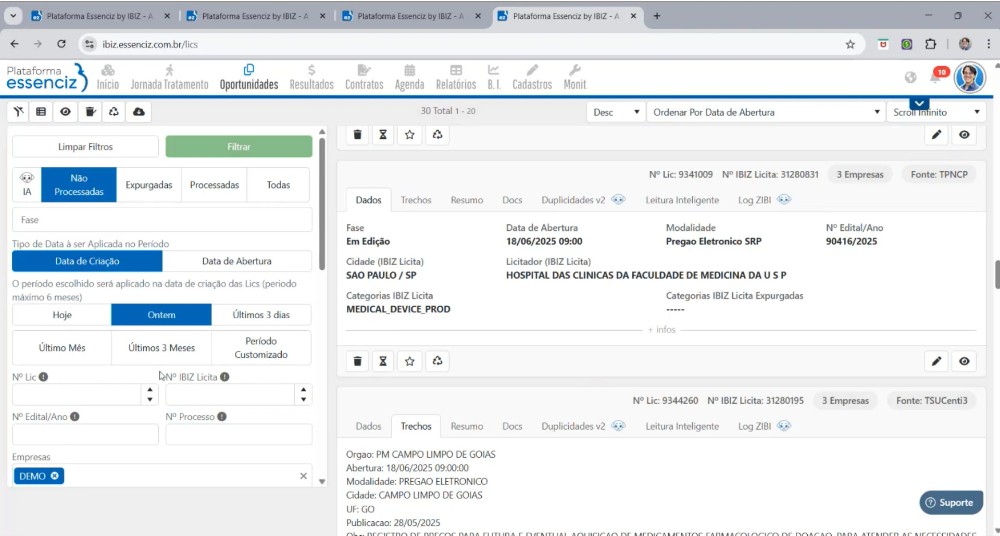Remove the DEMO tag from Empresas
Screen dimensions: 1000x536
click(x=55, y=476)
